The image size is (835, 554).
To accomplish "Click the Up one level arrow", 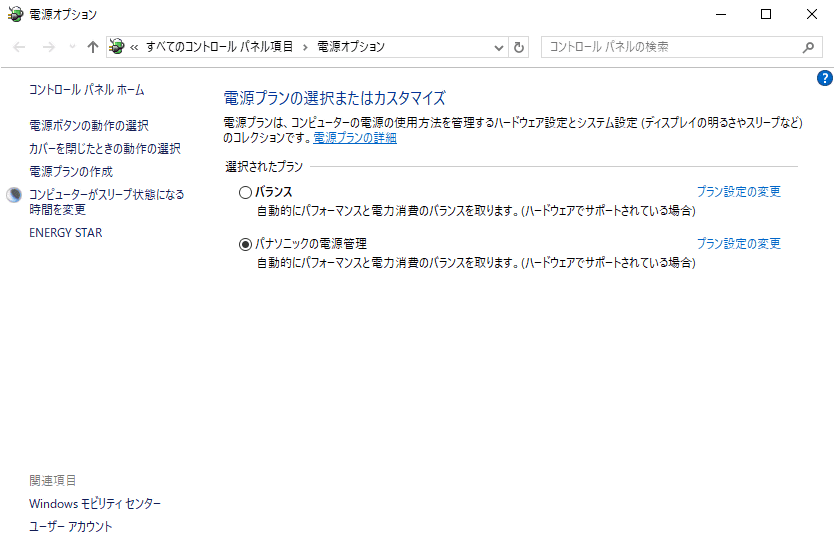I will click(x=93, y=47).
